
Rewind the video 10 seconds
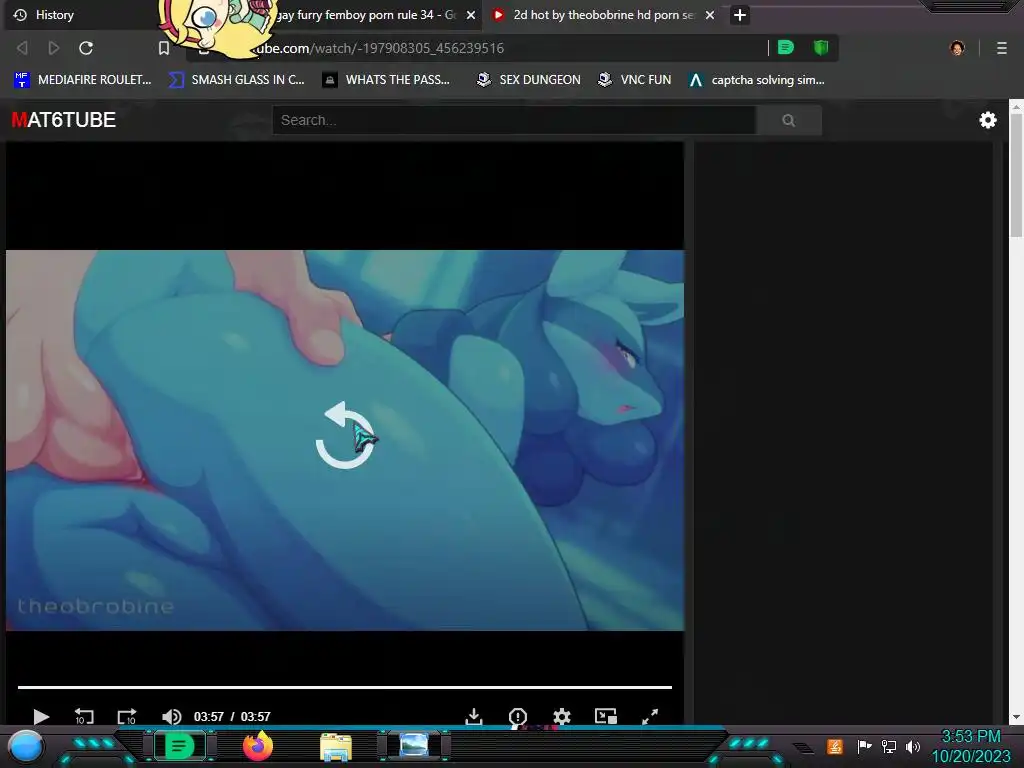84,716
